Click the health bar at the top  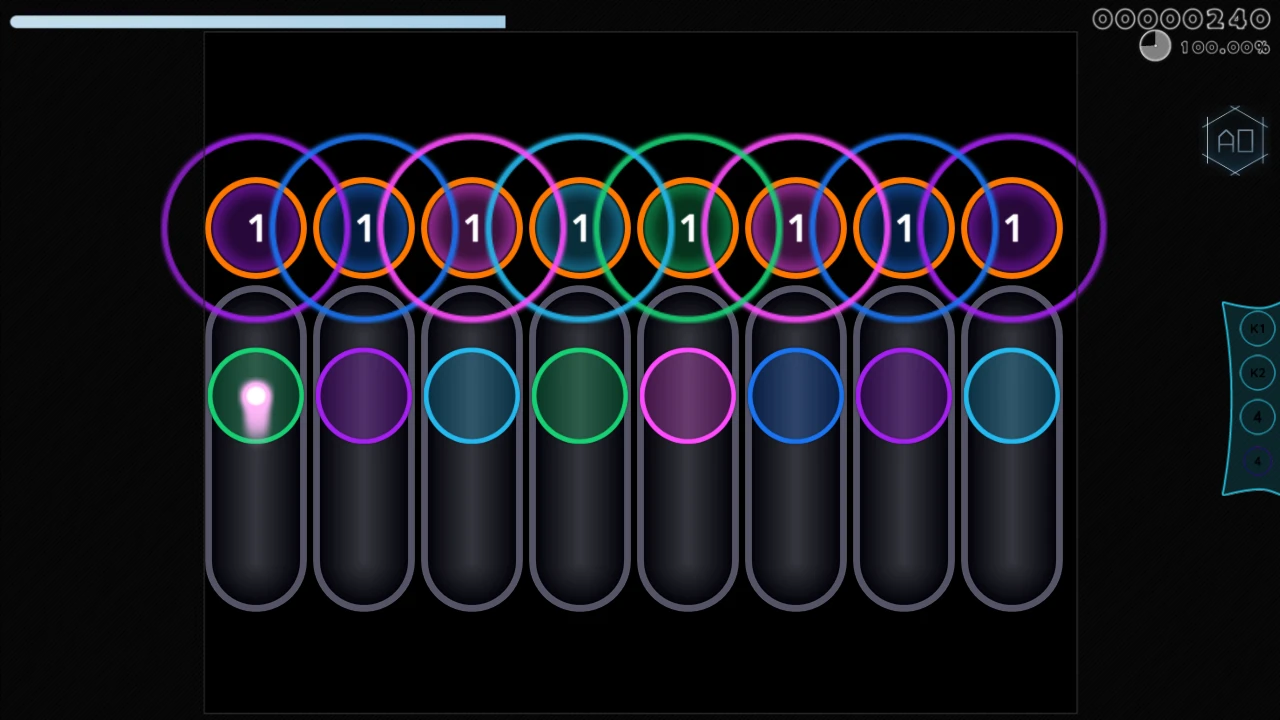tap(258, 22)
